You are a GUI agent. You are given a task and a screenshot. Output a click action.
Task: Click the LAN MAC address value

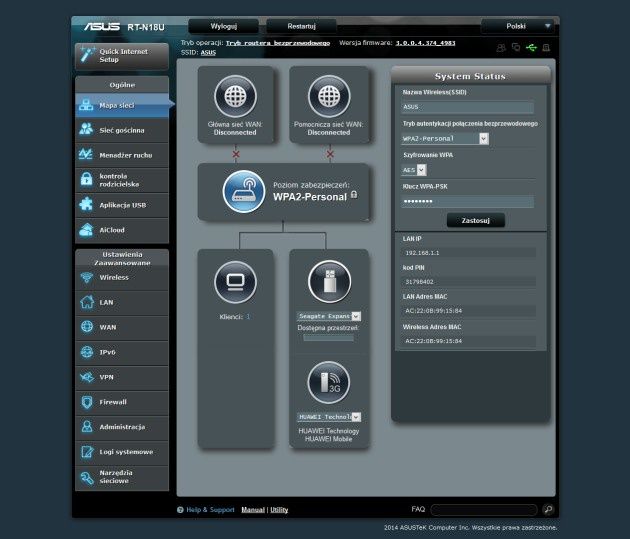434,310
